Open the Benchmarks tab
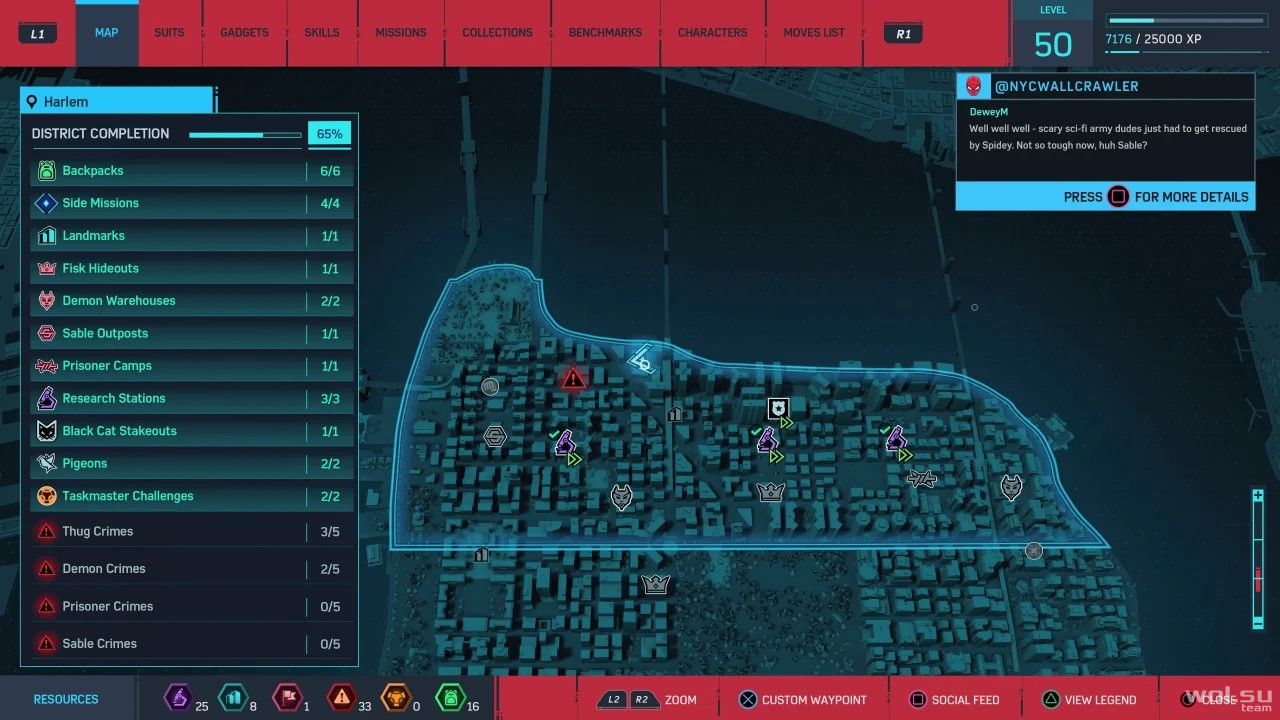The width and height of the screenshot is (1280, 720). pyautogui.click(x=605, y=33)
